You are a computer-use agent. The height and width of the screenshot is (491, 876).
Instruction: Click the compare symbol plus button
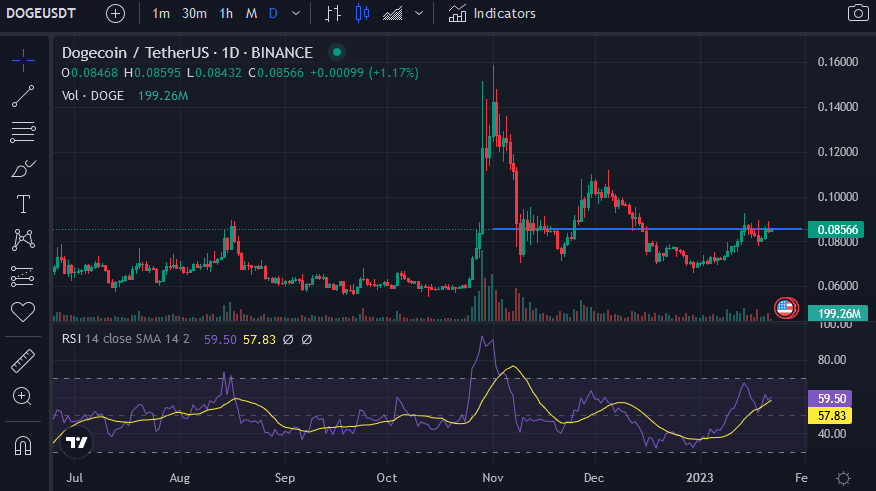click(x=116, y=14)
